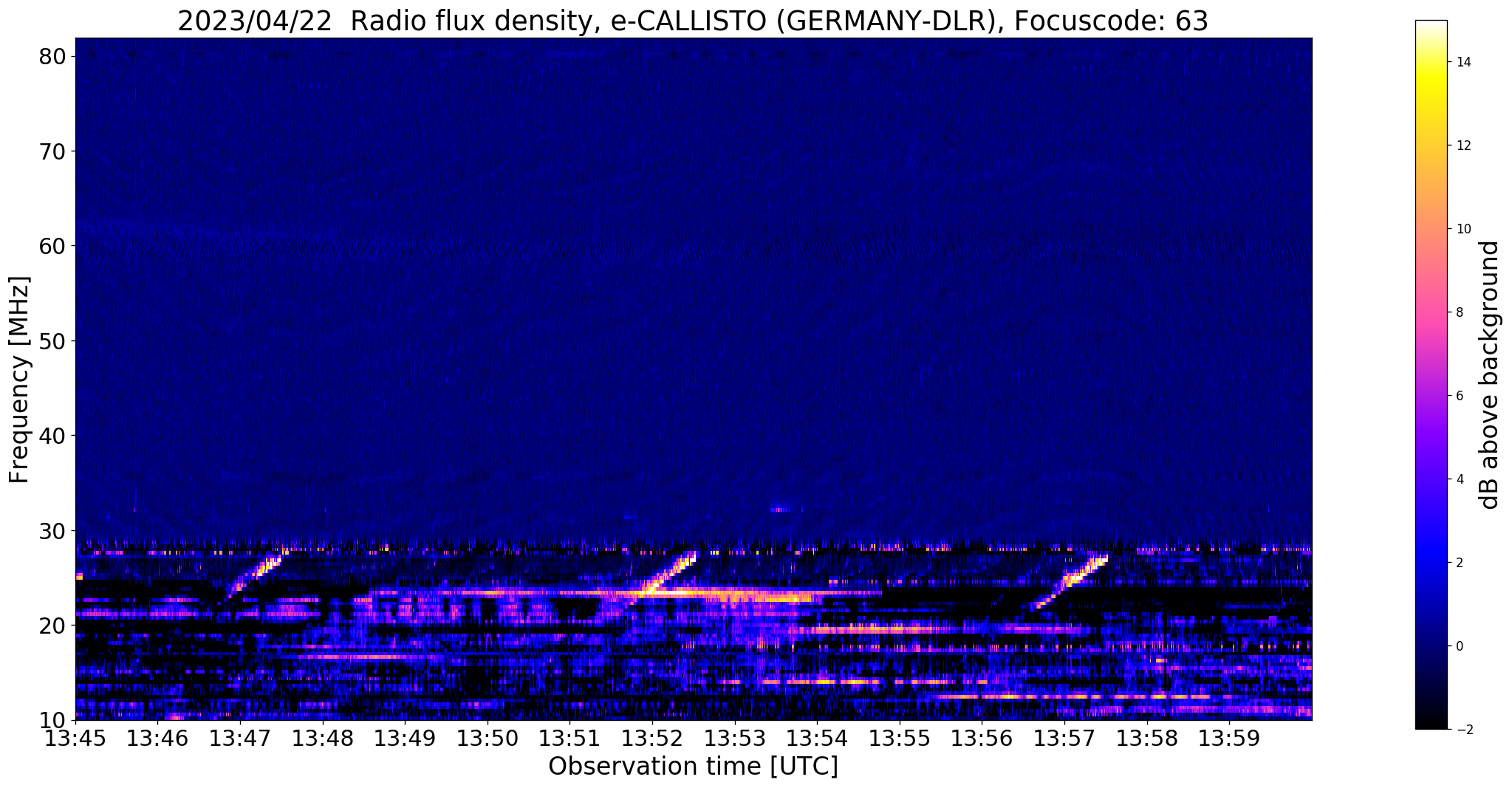
Task: Click the 'Frequency [MHz]' y-axis label
Action: pos(19,380)
